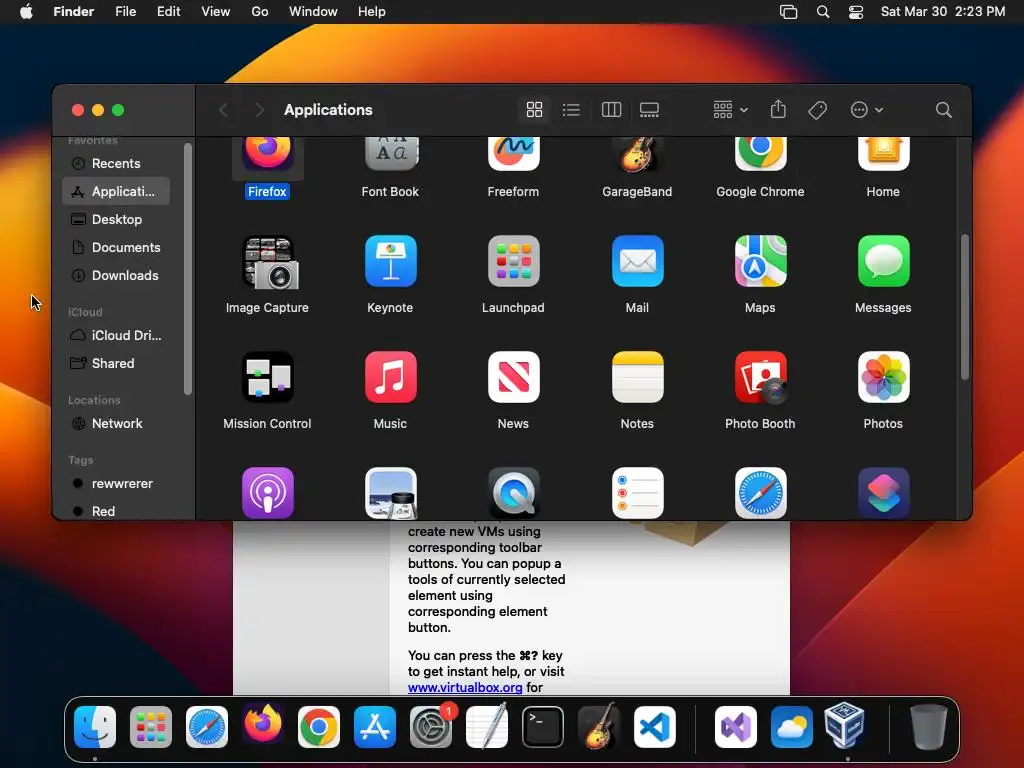Open Terminal from the Dock
This screenshot has width=1024, height=768.
543,727
